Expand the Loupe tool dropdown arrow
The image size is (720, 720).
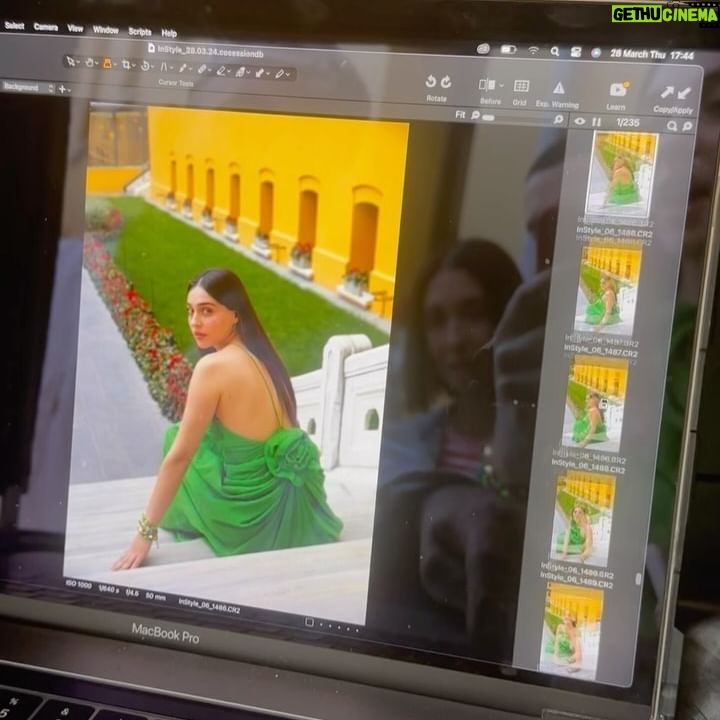point(115,65)
